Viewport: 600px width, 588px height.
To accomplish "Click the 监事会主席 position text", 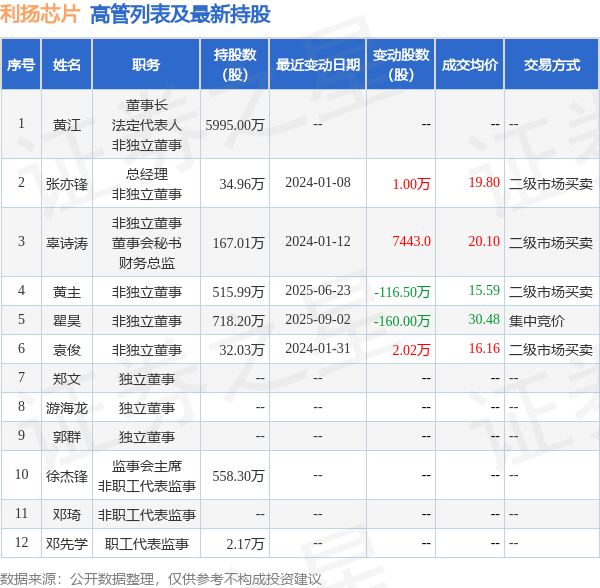I will pos(147,466).
